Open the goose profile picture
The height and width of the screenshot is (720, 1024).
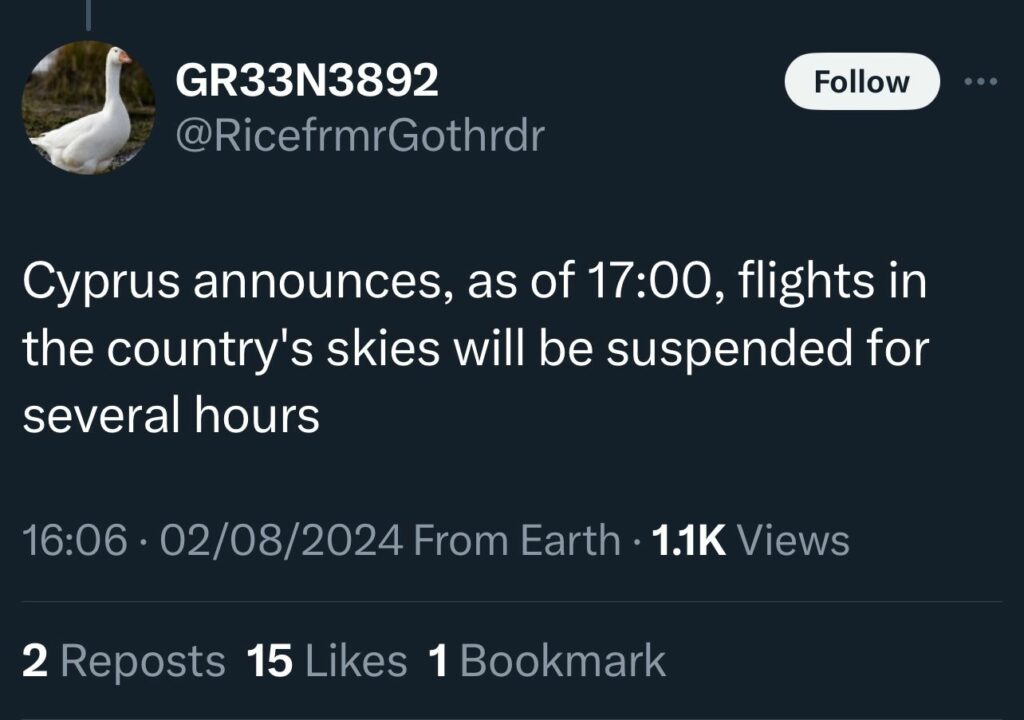pyautogui.click(x=88, y=108)
